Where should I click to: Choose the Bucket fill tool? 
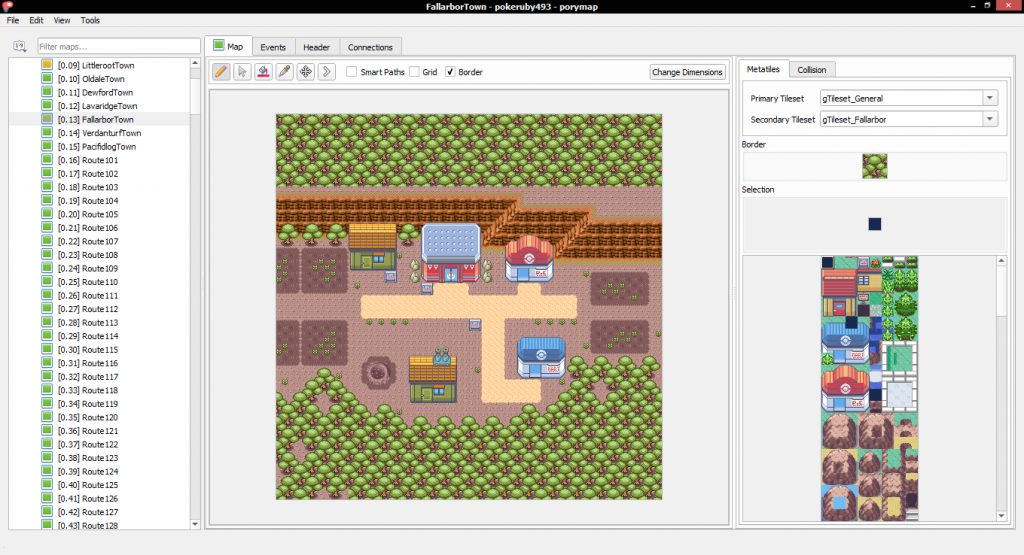pyautogui.click(x=263, y=72)
